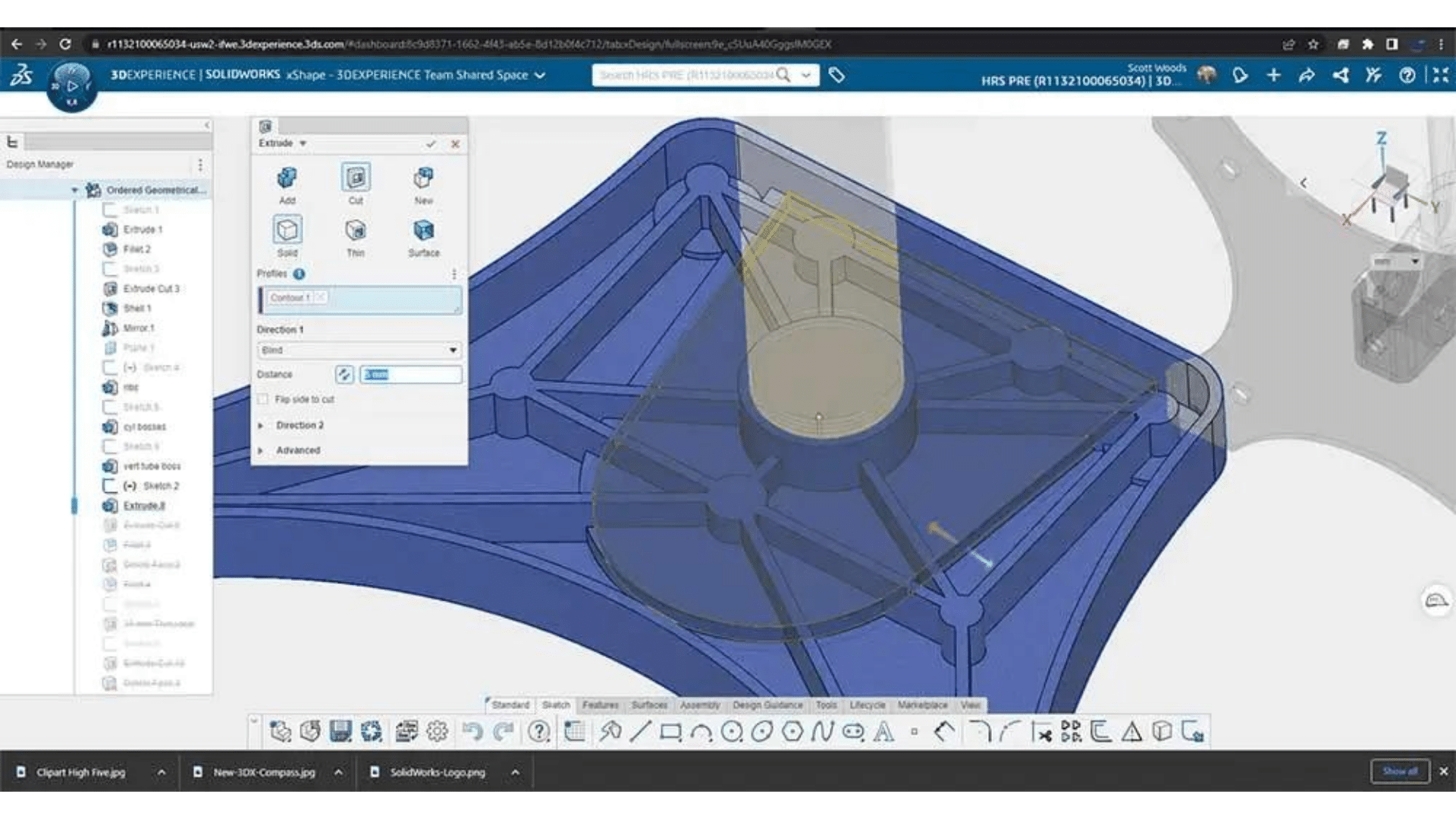This screenshot has width=1456, height=819.
Task: Switch to the Assembly tab
Action: tap(700, 705)
